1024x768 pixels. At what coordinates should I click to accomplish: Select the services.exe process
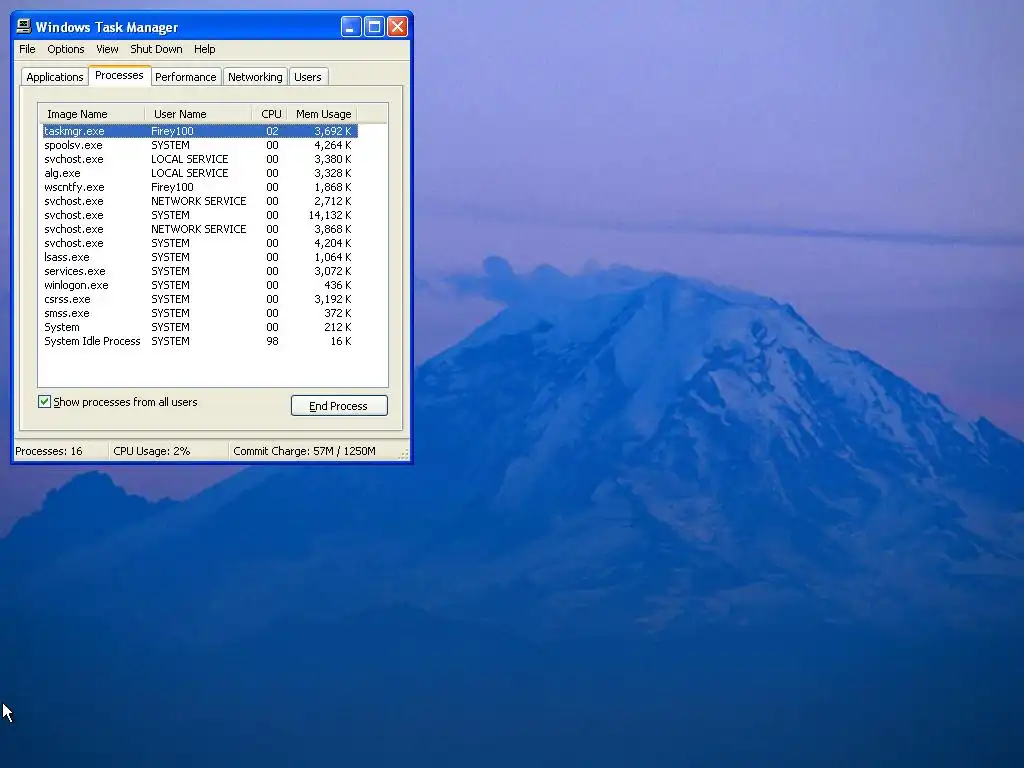click(x=199, y=271)
